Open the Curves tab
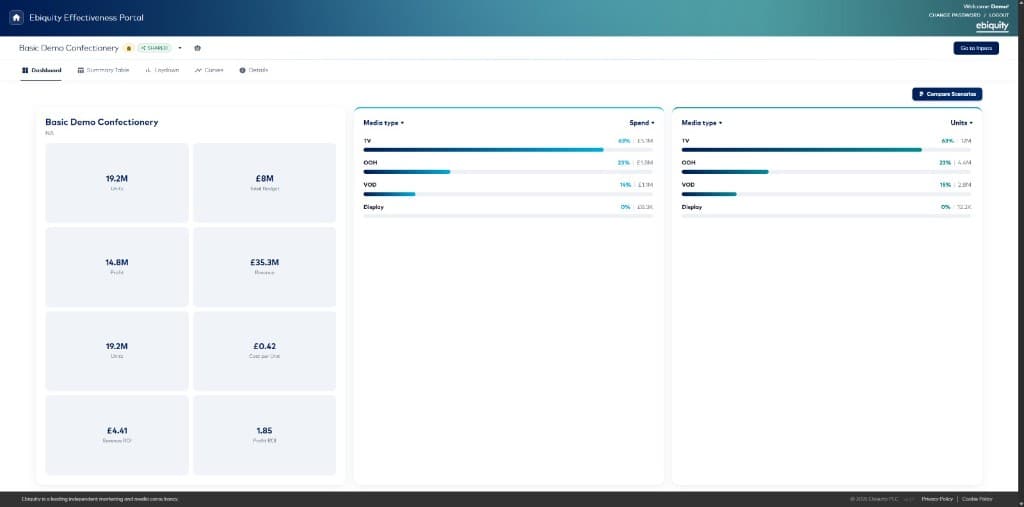The height and width of the screenshot is (507, 1024). click(x=209, y=70)
